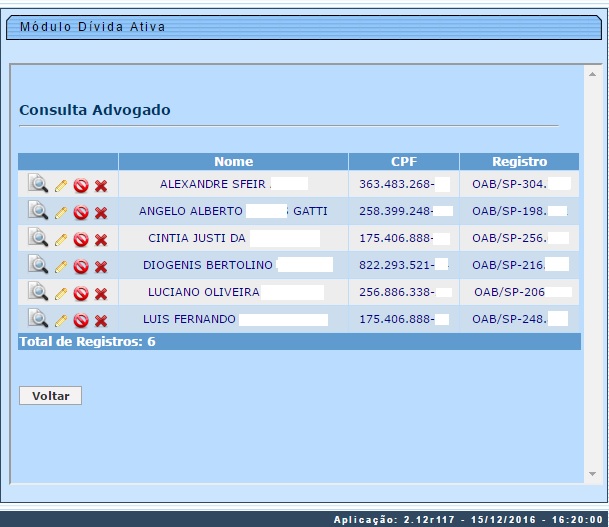Click the Registro column header
The image size is (609, 527).
[x=519, y=161]
